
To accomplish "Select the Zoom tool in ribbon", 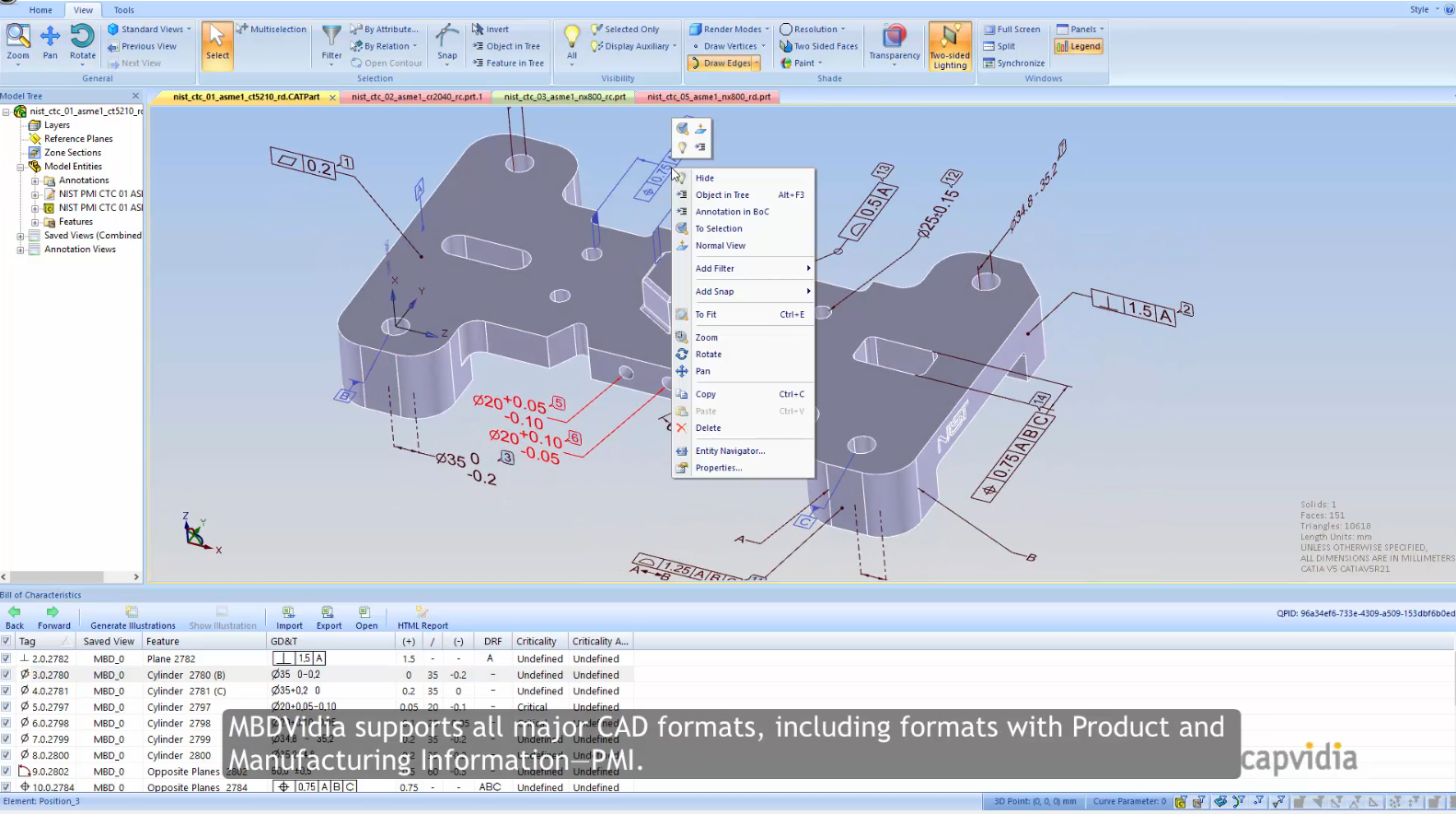I will 18,42.
